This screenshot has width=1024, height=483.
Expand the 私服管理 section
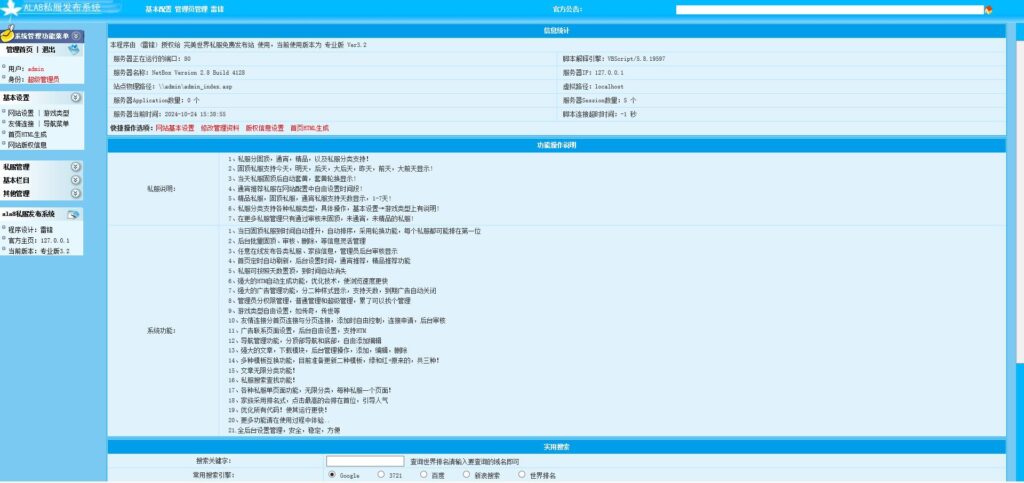(76, 167)
